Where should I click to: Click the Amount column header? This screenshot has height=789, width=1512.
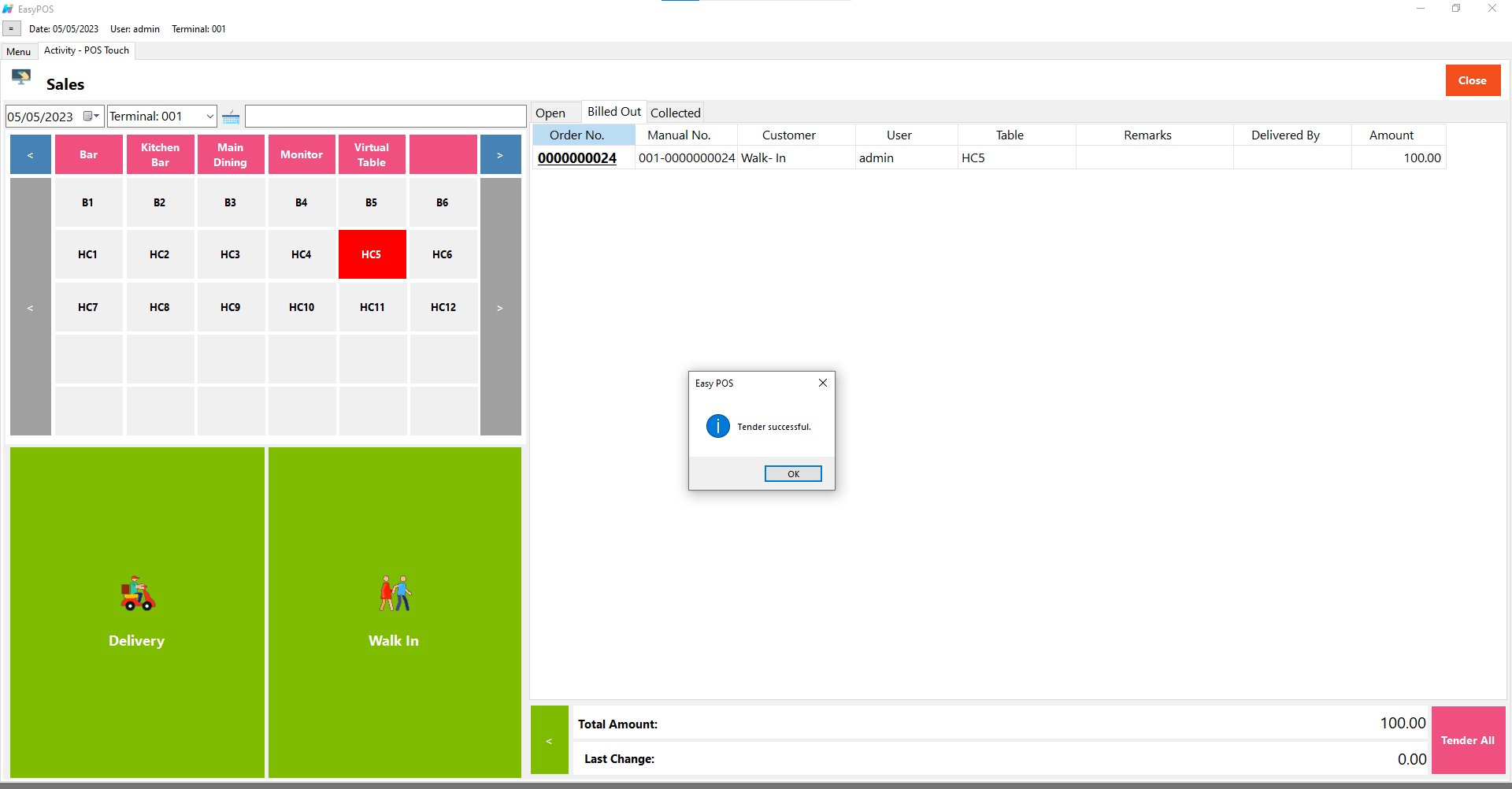pos(1399,135)
